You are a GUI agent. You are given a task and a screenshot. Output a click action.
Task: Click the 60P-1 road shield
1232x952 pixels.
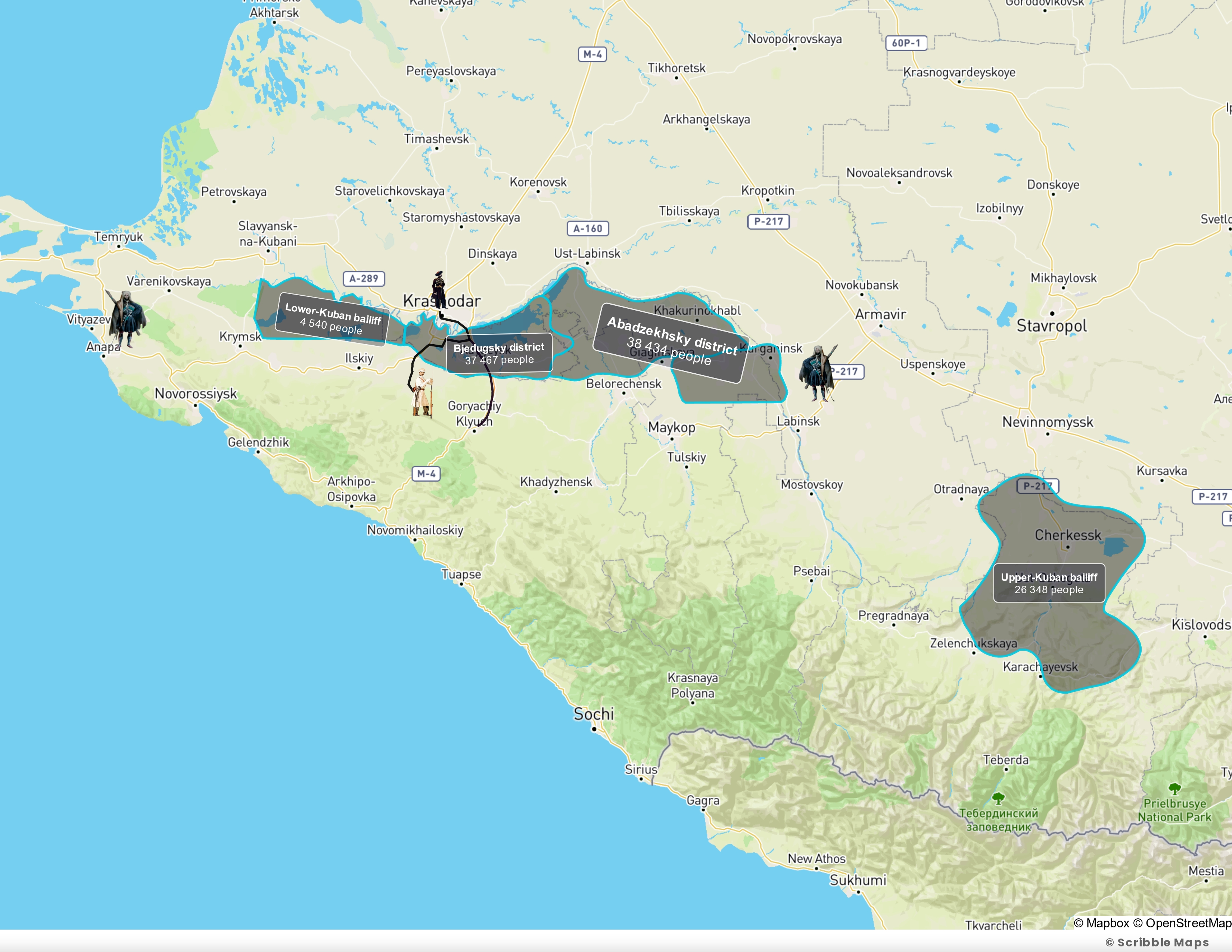906,43
